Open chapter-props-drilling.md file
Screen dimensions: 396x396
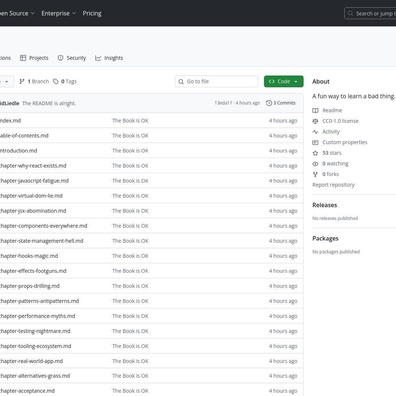[x=30, y=286]
